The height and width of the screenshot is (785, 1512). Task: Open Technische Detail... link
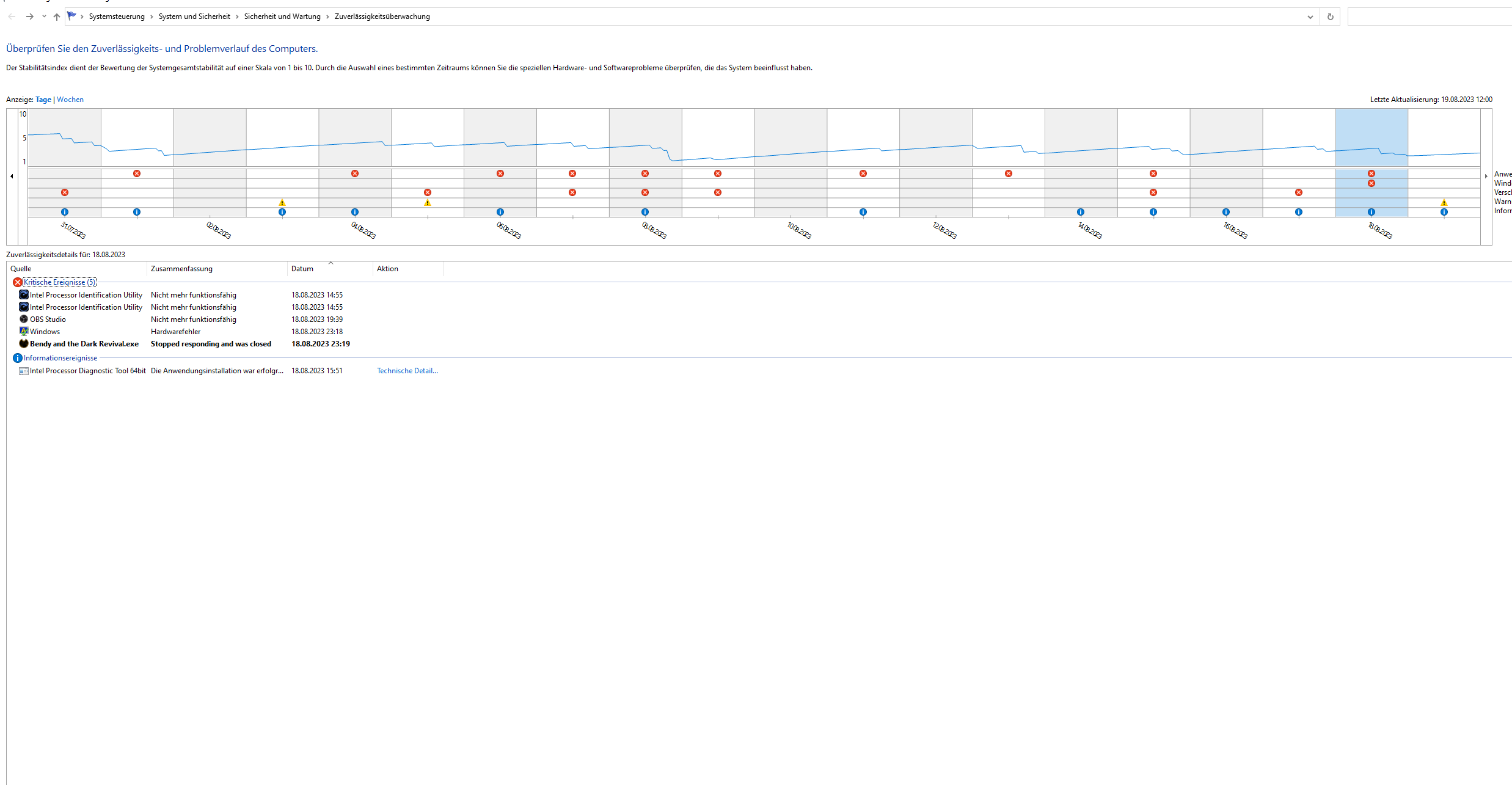407,371
